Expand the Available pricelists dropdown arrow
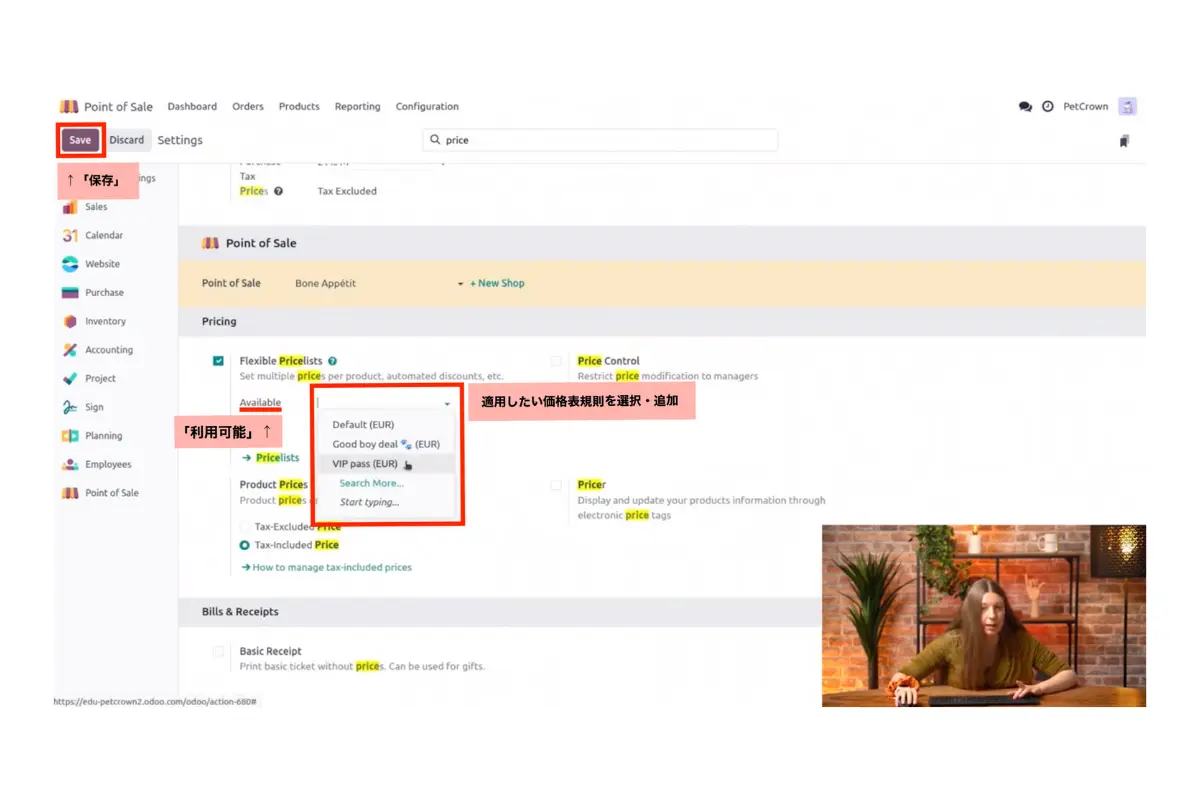The image size is (1200, 800). 447,403
